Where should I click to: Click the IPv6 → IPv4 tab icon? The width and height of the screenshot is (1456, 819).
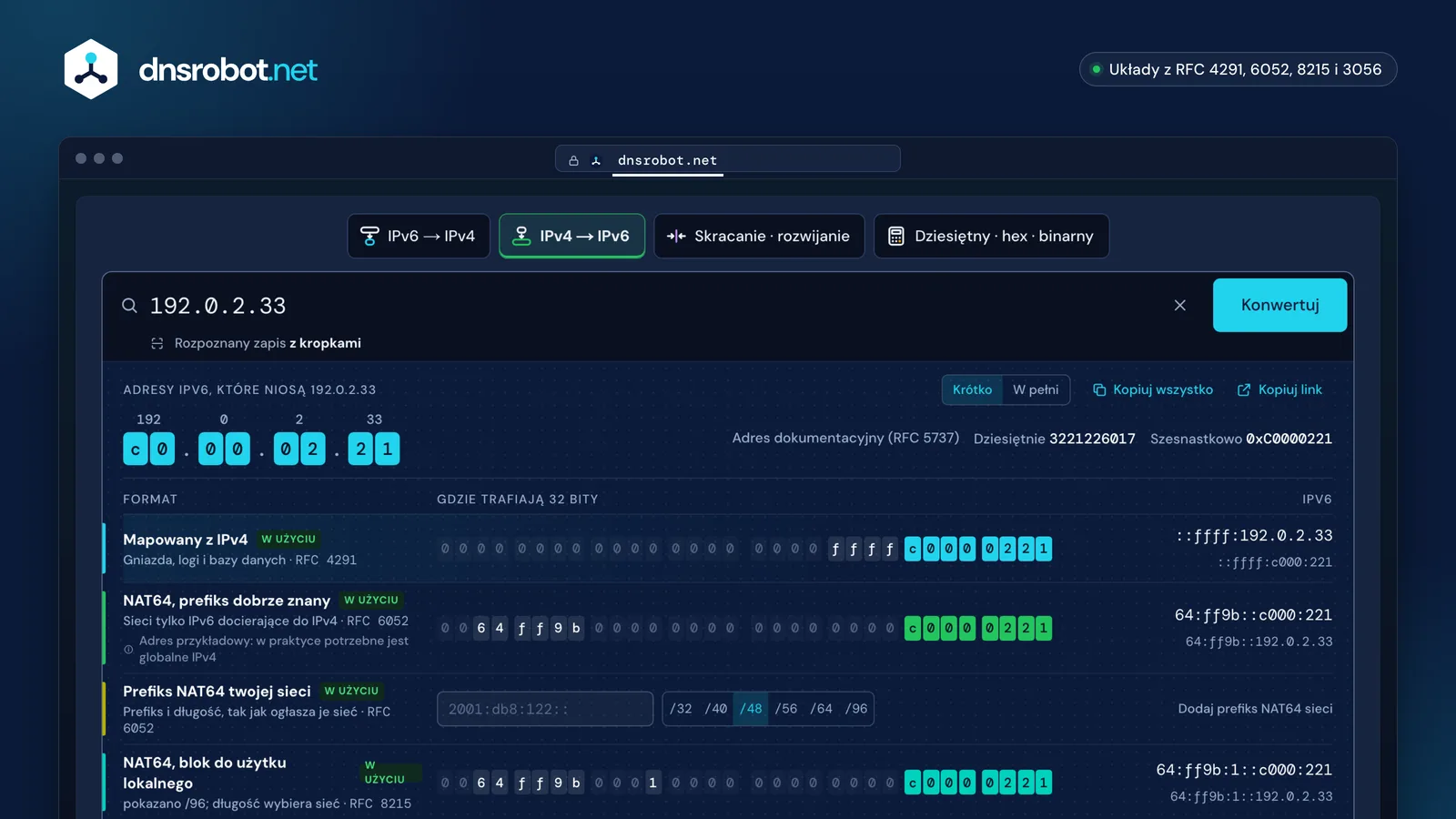click(x=369, y=236)
